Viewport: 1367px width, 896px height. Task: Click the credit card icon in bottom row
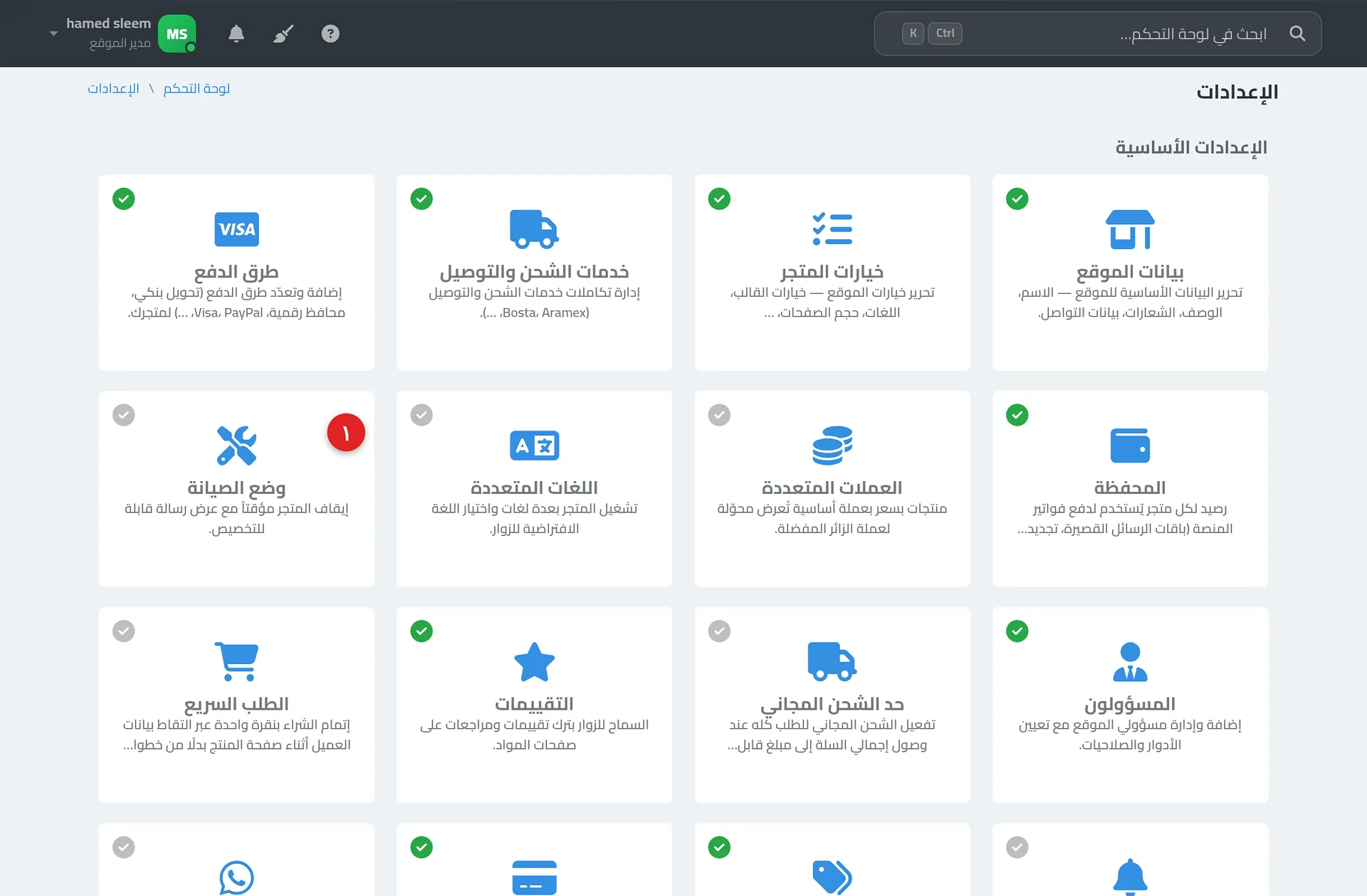[x=534, y=877]
